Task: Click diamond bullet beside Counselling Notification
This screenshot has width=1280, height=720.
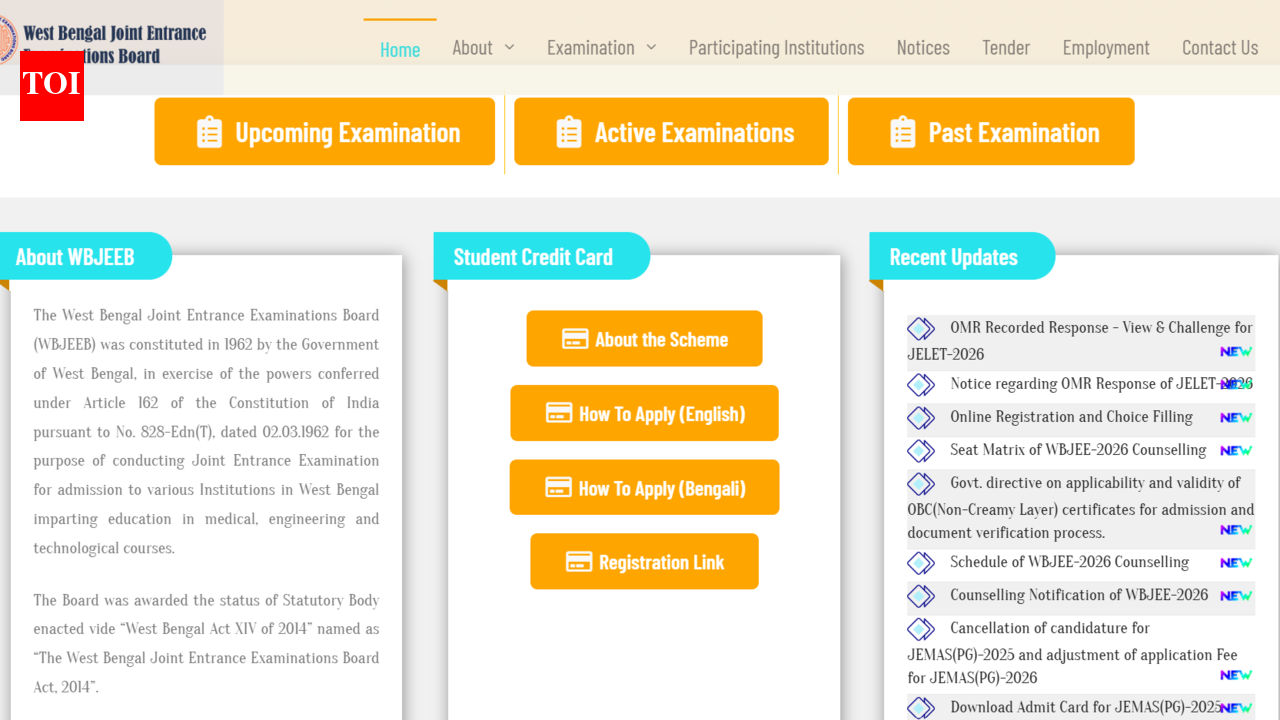Action: [x=921, y=595]
